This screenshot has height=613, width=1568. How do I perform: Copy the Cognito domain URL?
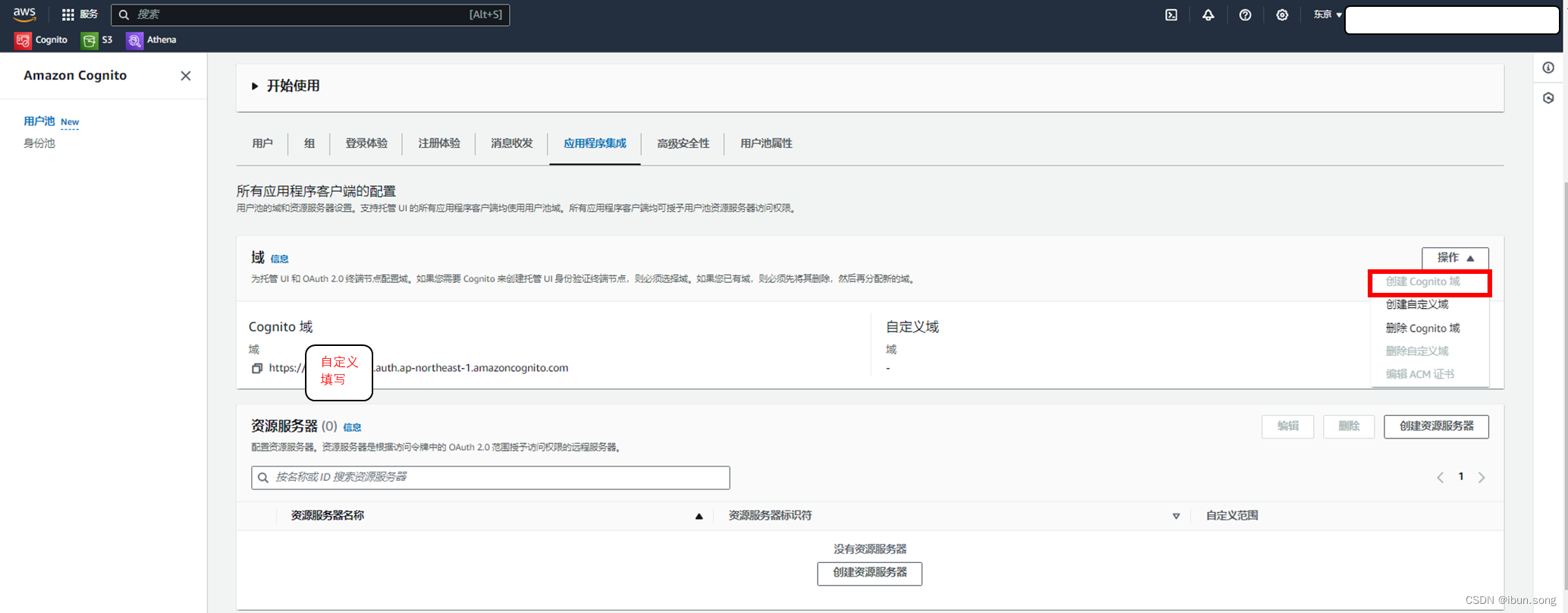point(257,368)
